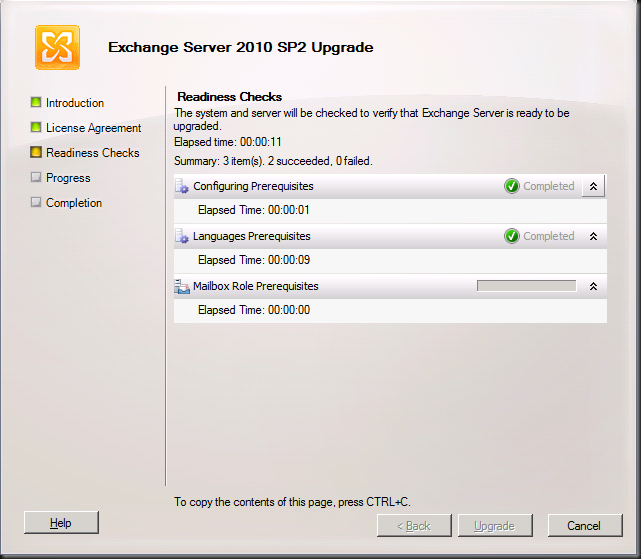This screenshot has width=641, height=559.
Task: Select the Readiness Checks step label
Action: coord(93,153)
